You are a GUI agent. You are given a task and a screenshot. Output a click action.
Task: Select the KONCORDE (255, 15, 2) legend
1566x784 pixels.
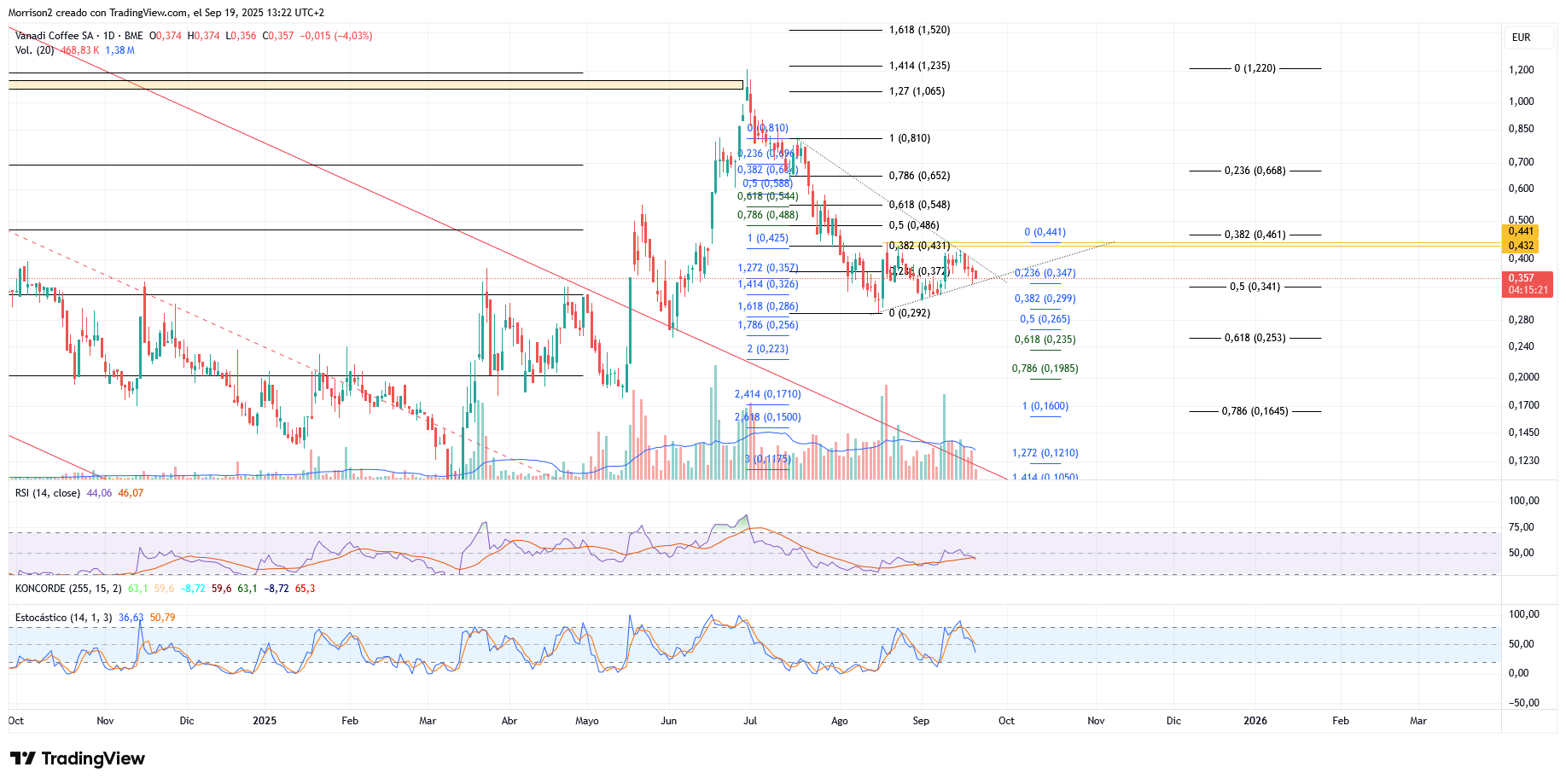(68, 589)
